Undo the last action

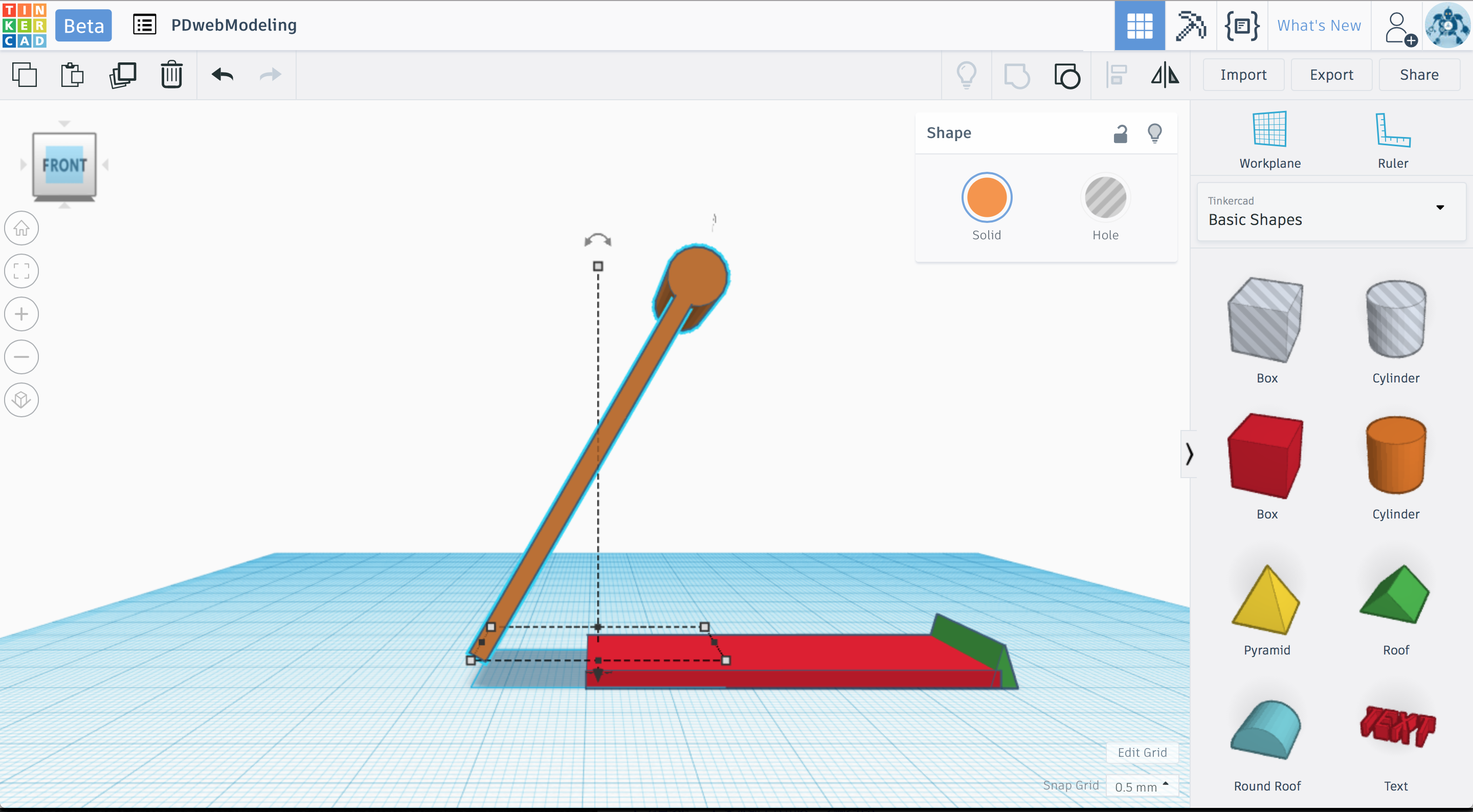pos(222,75)
